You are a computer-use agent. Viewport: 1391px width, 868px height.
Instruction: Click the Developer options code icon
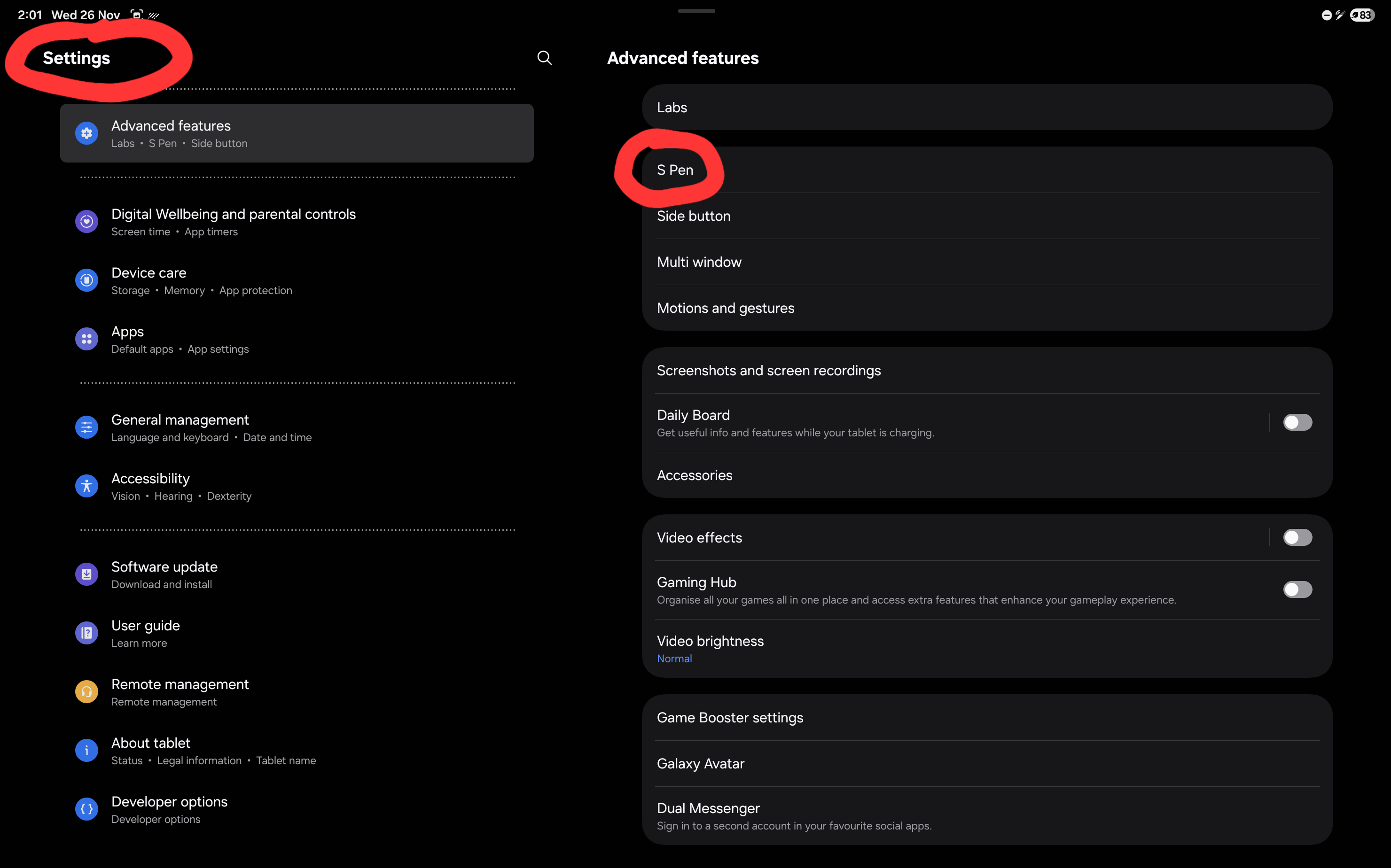coord(86,809)
